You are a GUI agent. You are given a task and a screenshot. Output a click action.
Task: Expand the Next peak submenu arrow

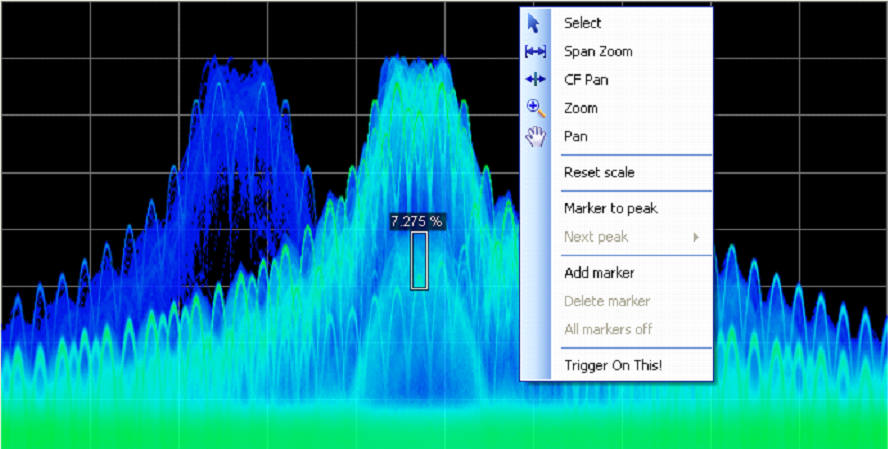pyautogui.click(x=695, y=237)
